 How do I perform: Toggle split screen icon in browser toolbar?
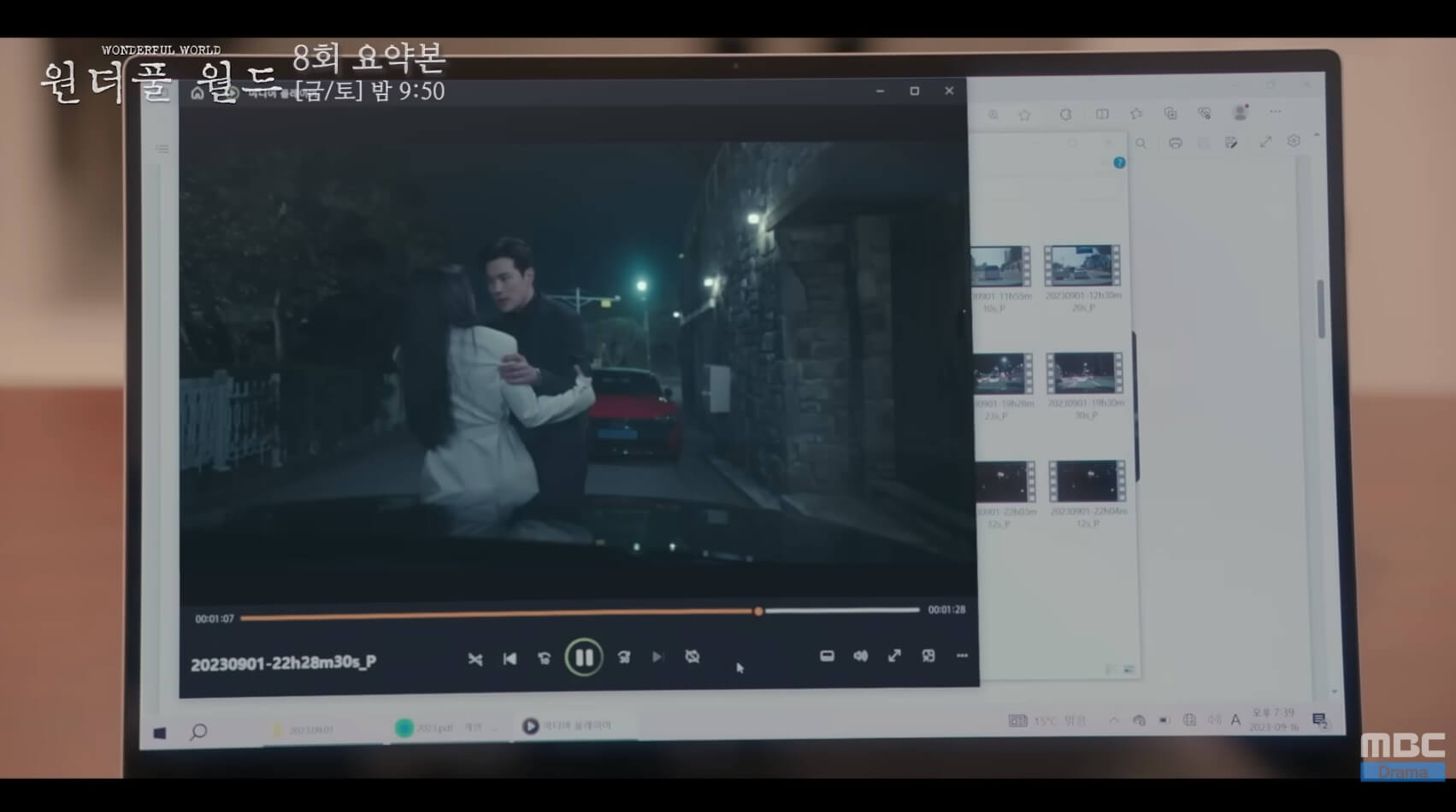[1102, 114]
